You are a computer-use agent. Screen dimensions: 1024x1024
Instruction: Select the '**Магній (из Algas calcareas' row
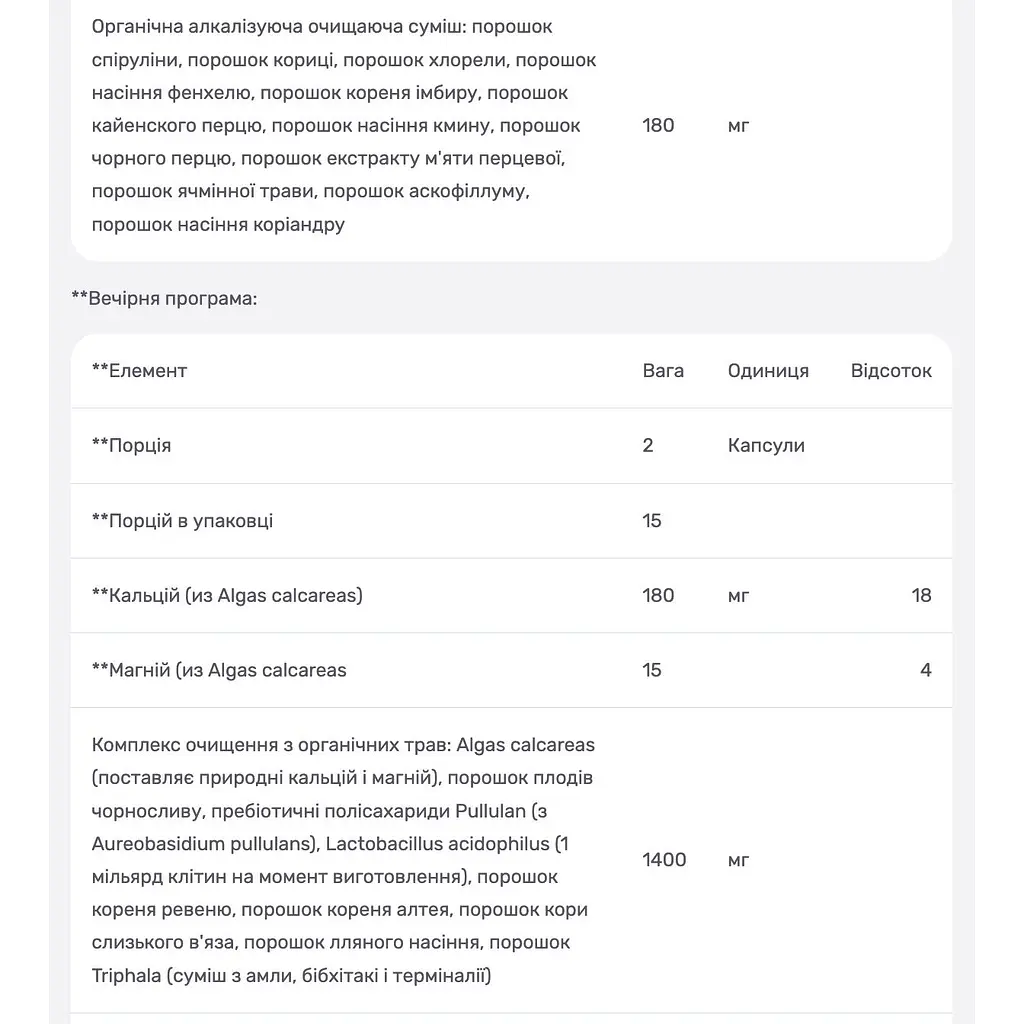511,670
